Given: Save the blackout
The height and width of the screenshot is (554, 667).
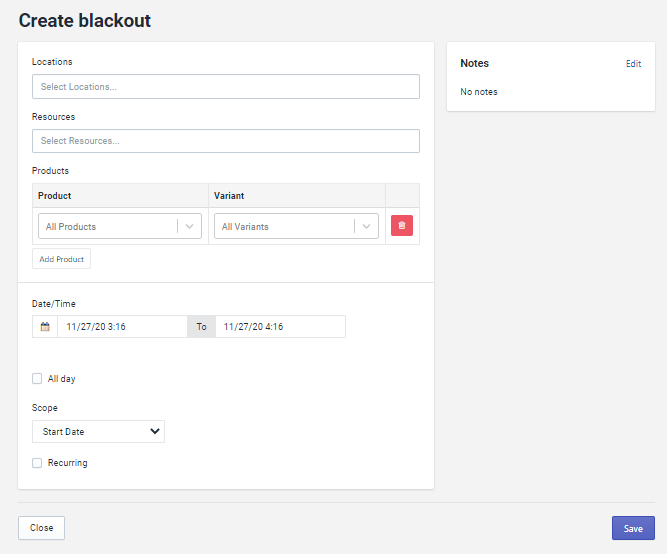Looking at the screenshot, I should (633, 528).
